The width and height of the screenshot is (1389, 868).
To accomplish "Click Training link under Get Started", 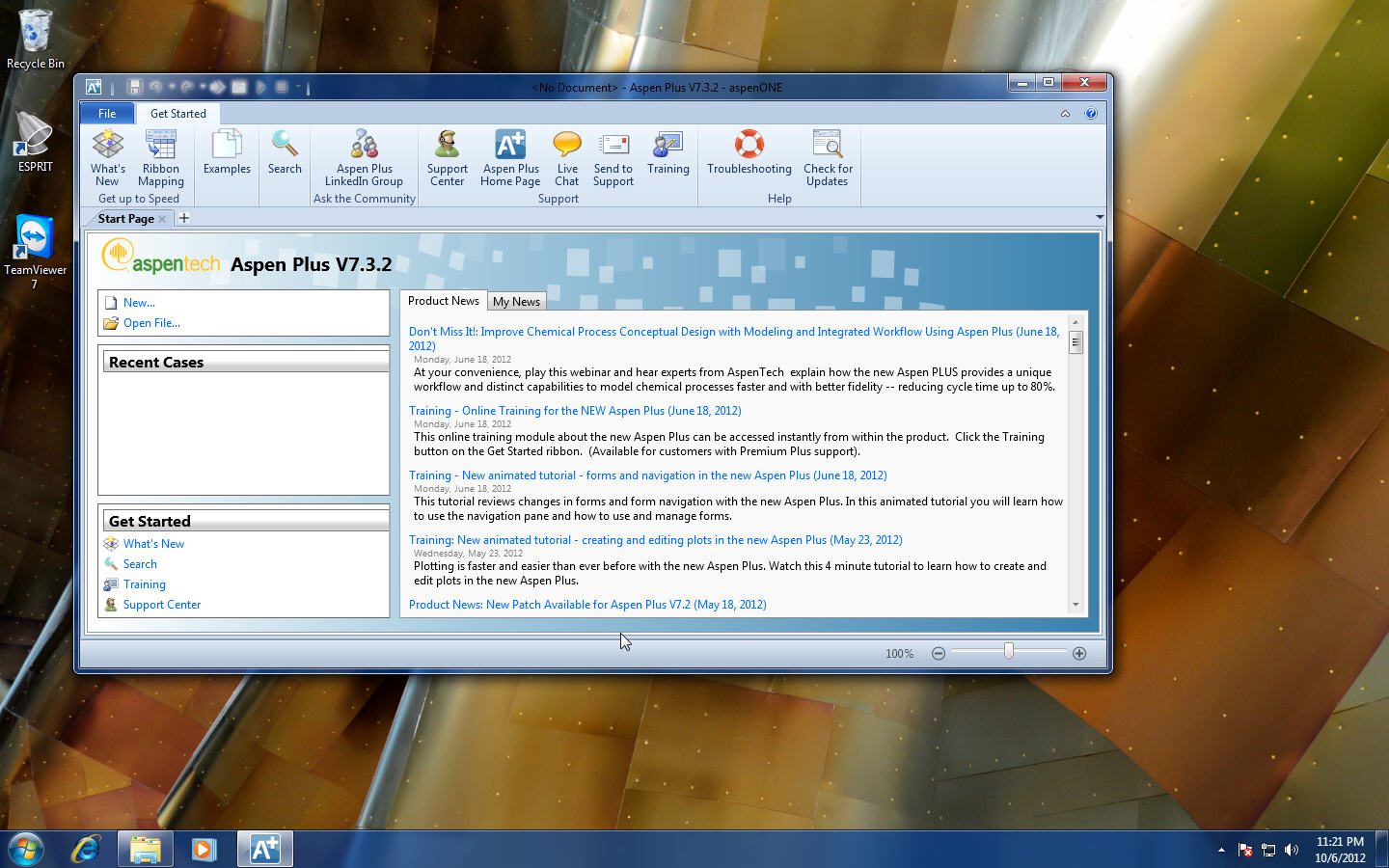I will 145,584.
